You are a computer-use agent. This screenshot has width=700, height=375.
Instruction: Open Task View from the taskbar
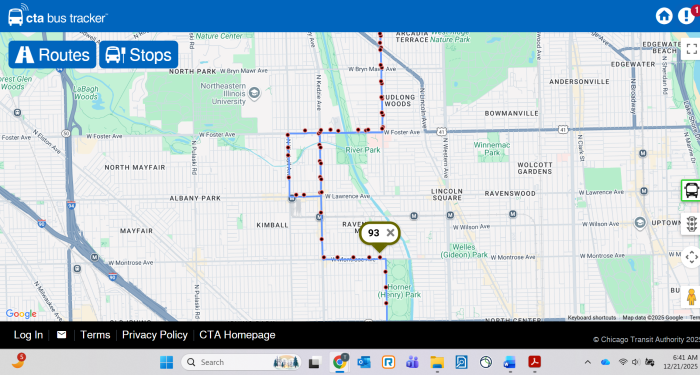(315, 362)
